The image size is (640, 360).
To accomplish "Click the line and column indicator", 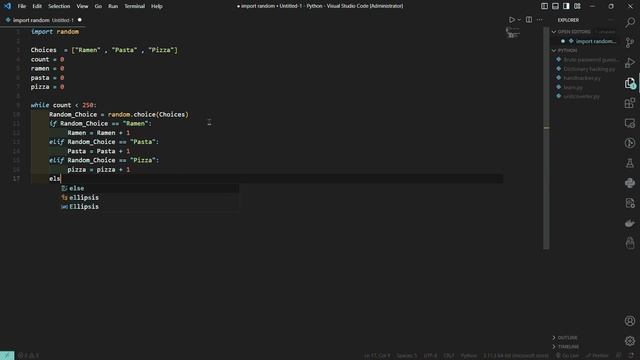I will pyautogui.click(x=377, y=356).
